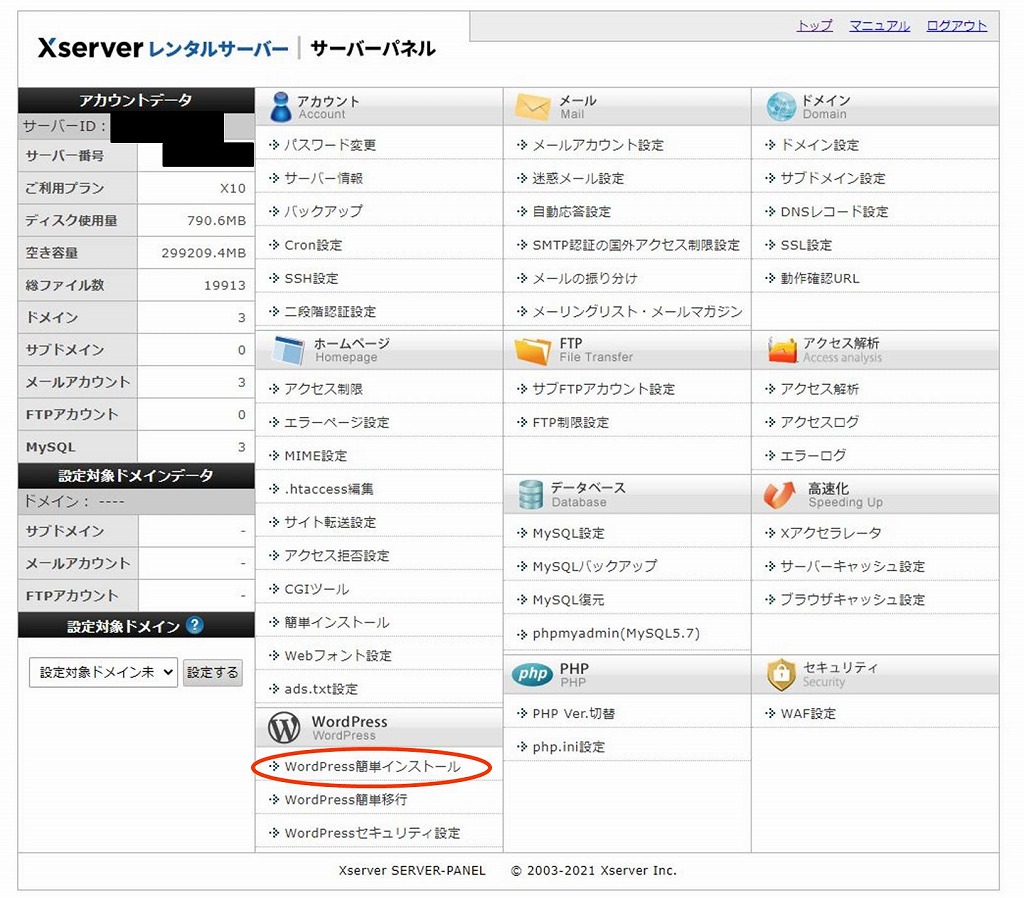Open phpmyadmin(MySQL5.7)
1024x898 pixels.
(x=616, y=633)
